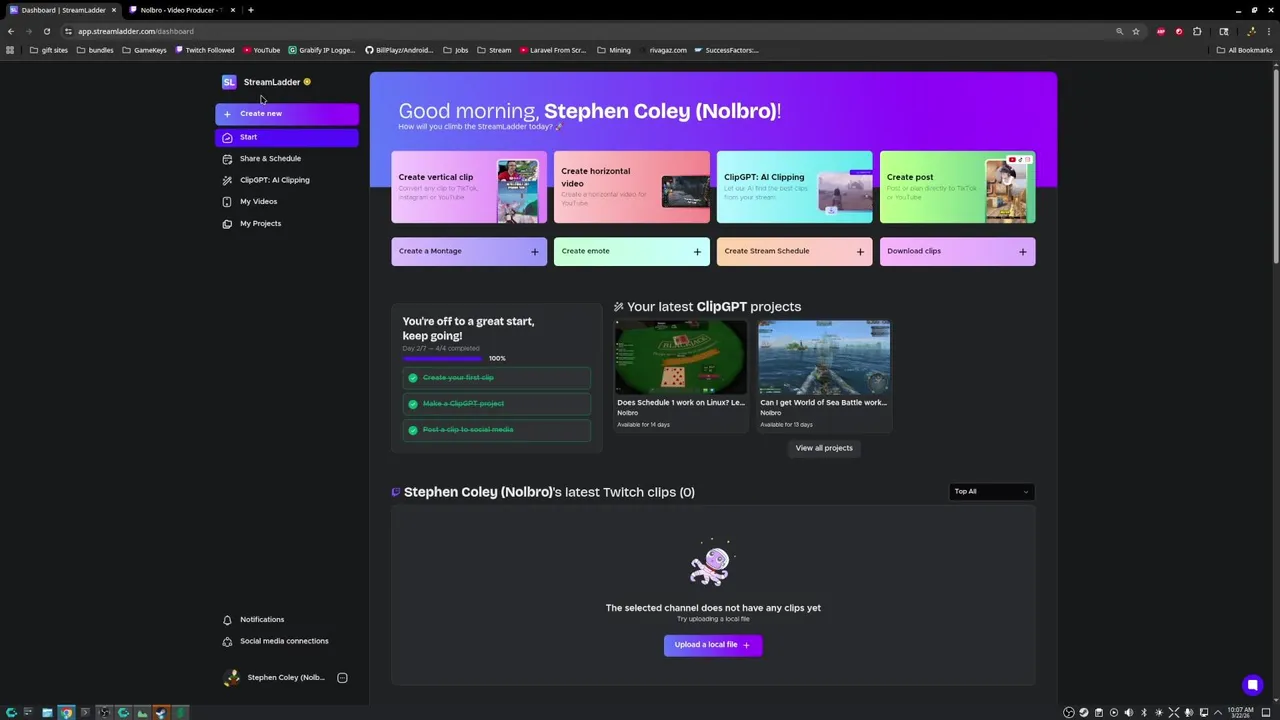Select Start in the sidebar menu
The image size is (1280, 720).
point(287,137)
